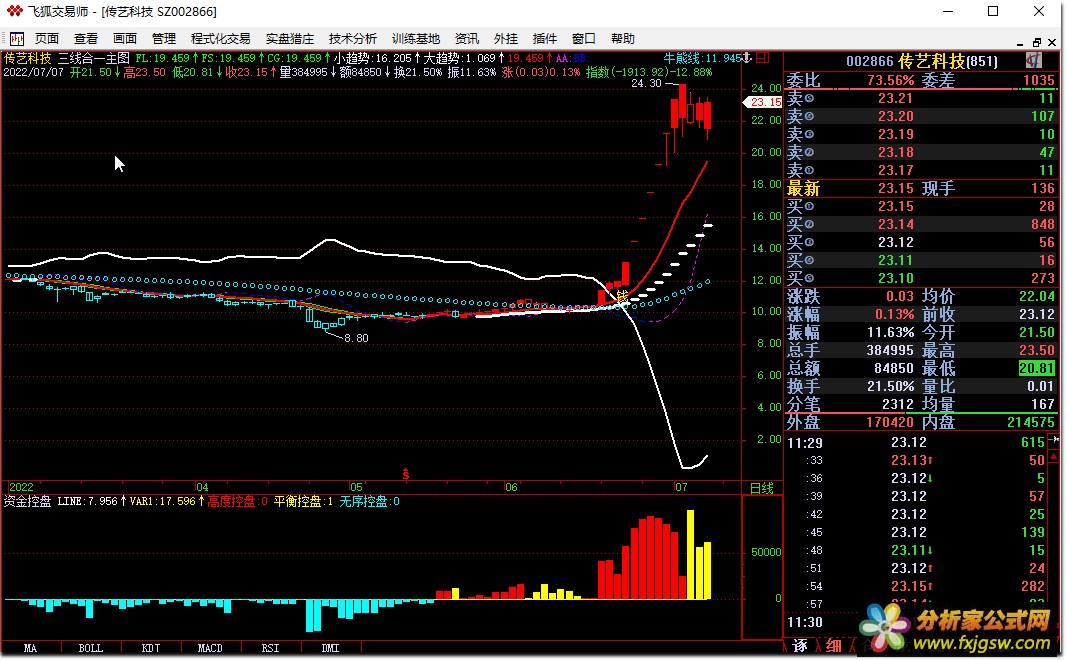Click 委差 value 1035

point(1038,80)
